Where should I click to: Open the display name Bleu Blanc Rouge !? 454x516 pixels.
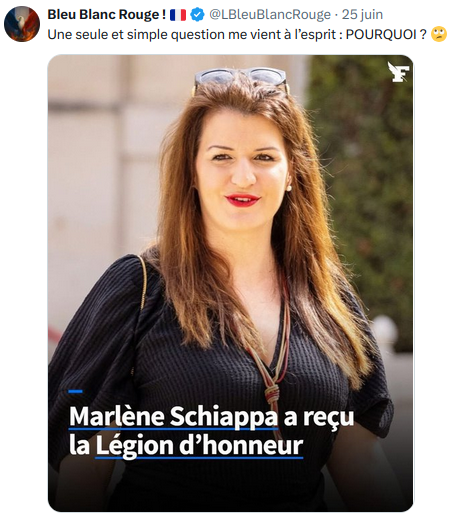pos(107,15)
